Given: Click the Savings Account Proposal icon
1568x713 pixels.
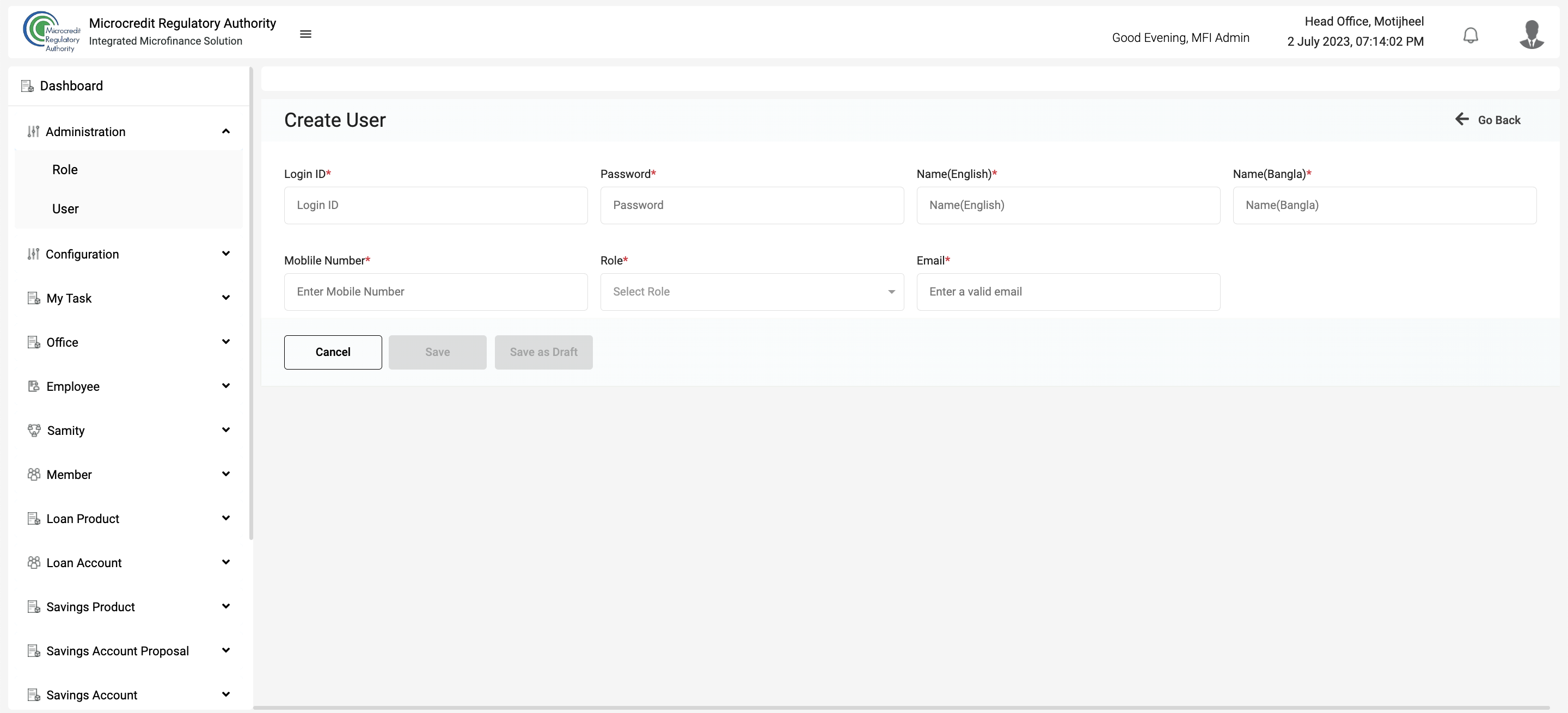Looking at the screenshot, I should point(34,651).
